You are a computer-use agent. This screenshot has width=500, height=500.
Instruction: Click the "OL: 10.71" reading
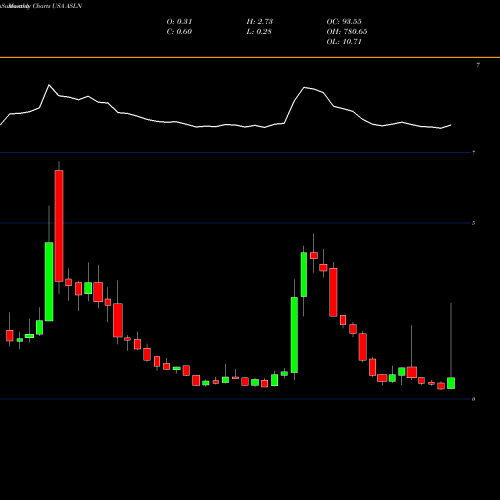click(344, 42)
